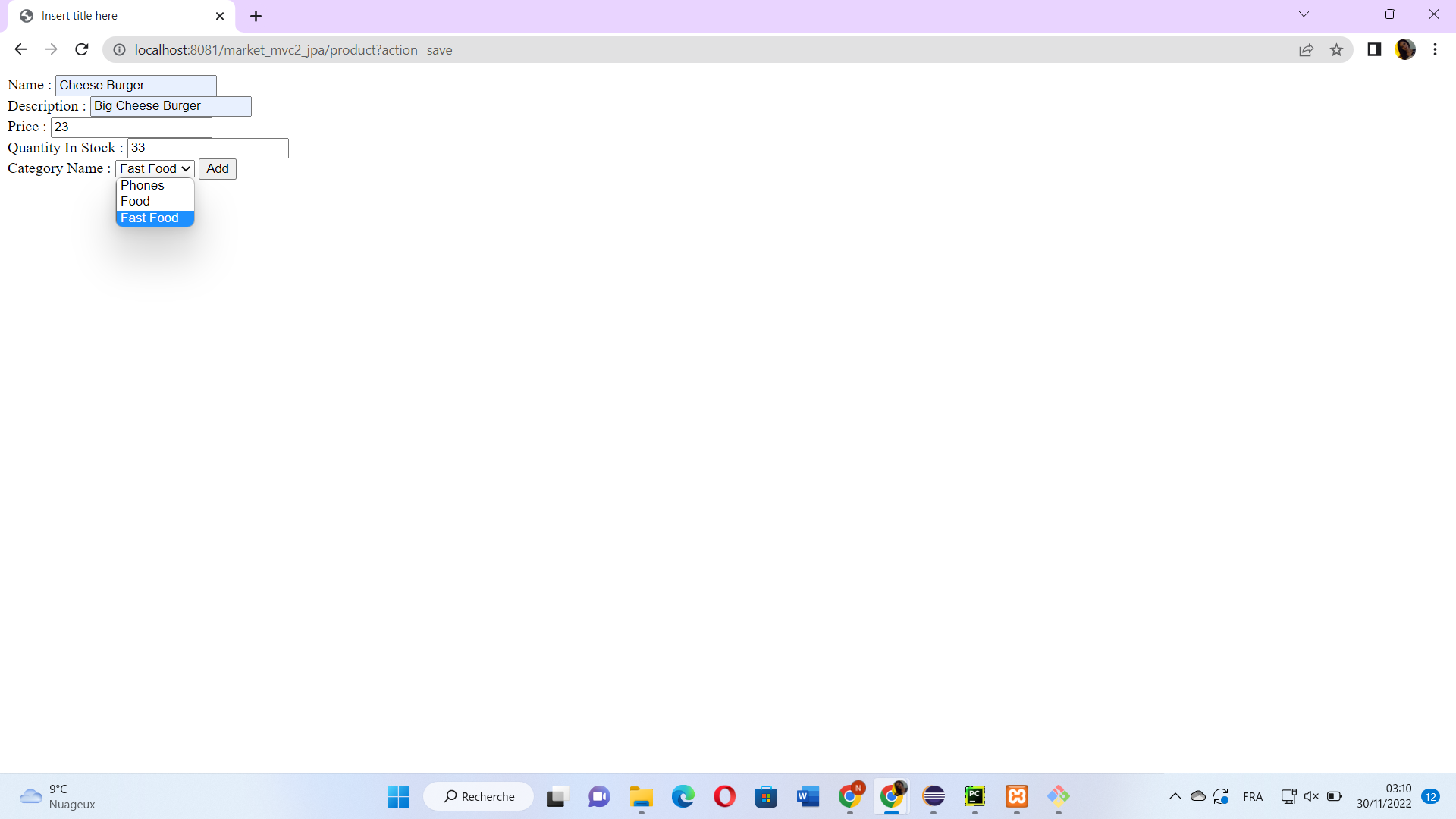Click the Add button
The width and height of the screenshot is (1456, 819).
click(x=217, y=168)
